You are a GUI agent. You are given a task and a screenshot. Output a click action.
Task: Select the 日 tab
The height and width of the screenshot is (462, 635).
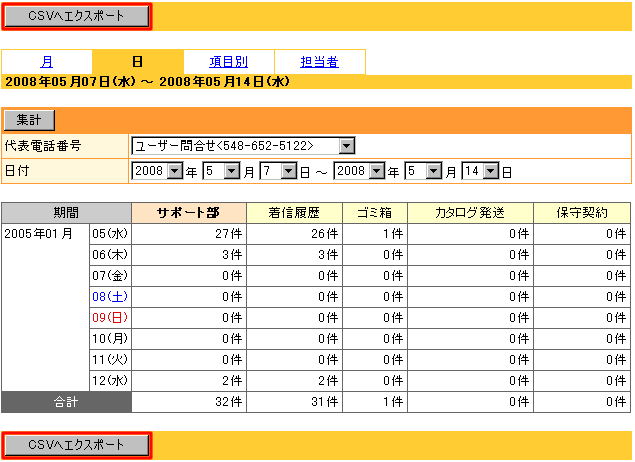[137, 62]
